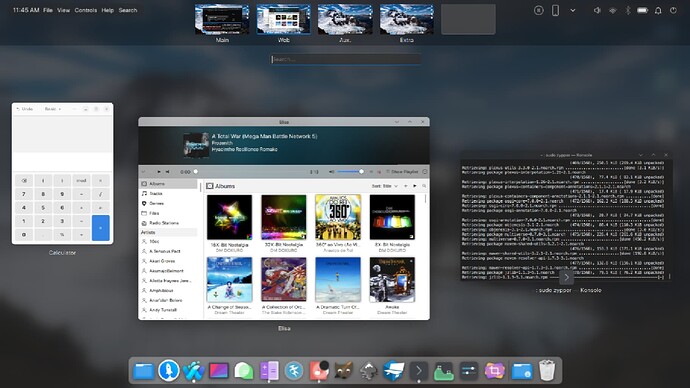Image resolution: width=690 pixels, height=388 pixels.
Task: Open the Sort: Title dropdown in Elisa
Action: [x=385, y=186]
